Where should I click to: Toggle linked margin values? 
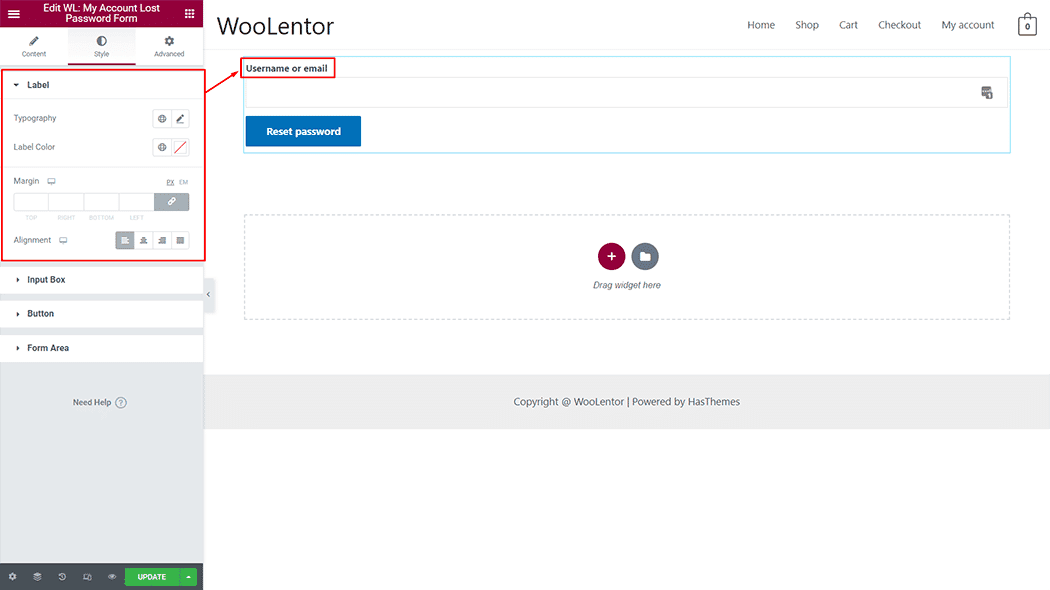tap(171, 202)
